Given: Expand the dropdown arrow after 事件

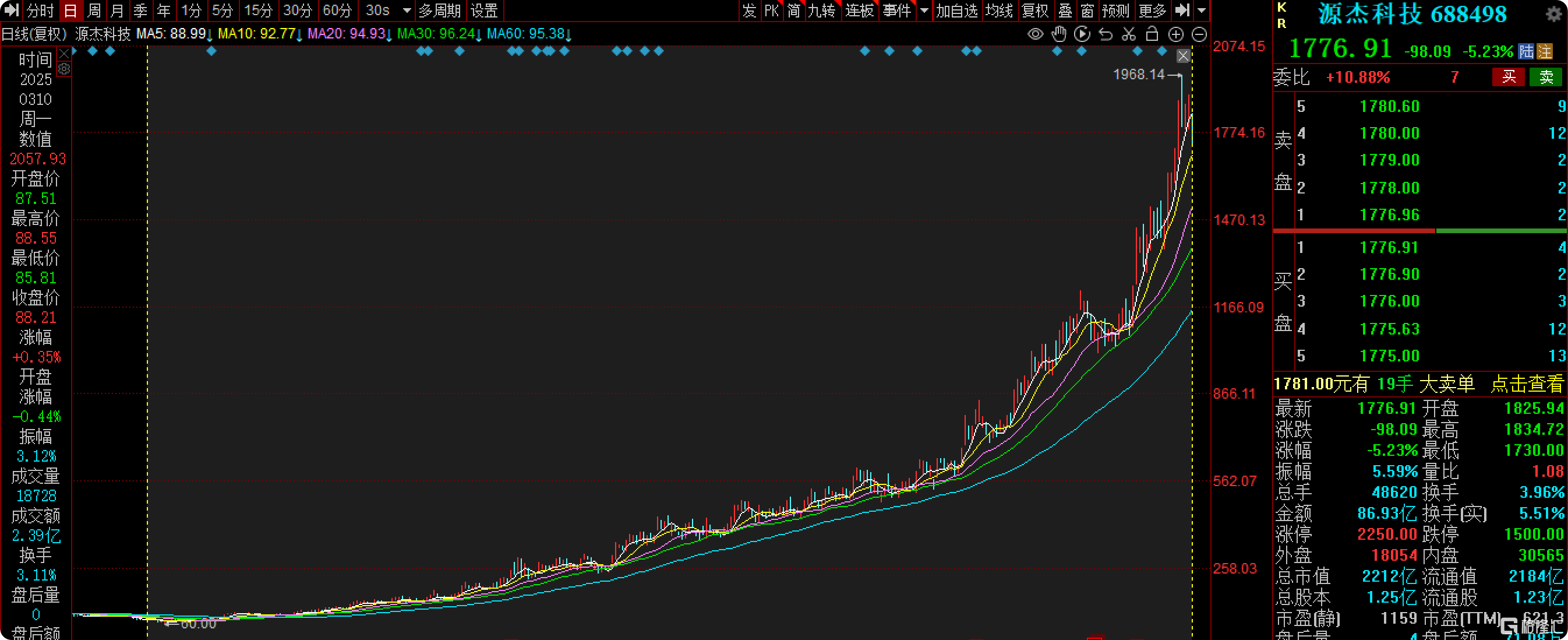Looking at the screenshot, I should pos(924,10).
